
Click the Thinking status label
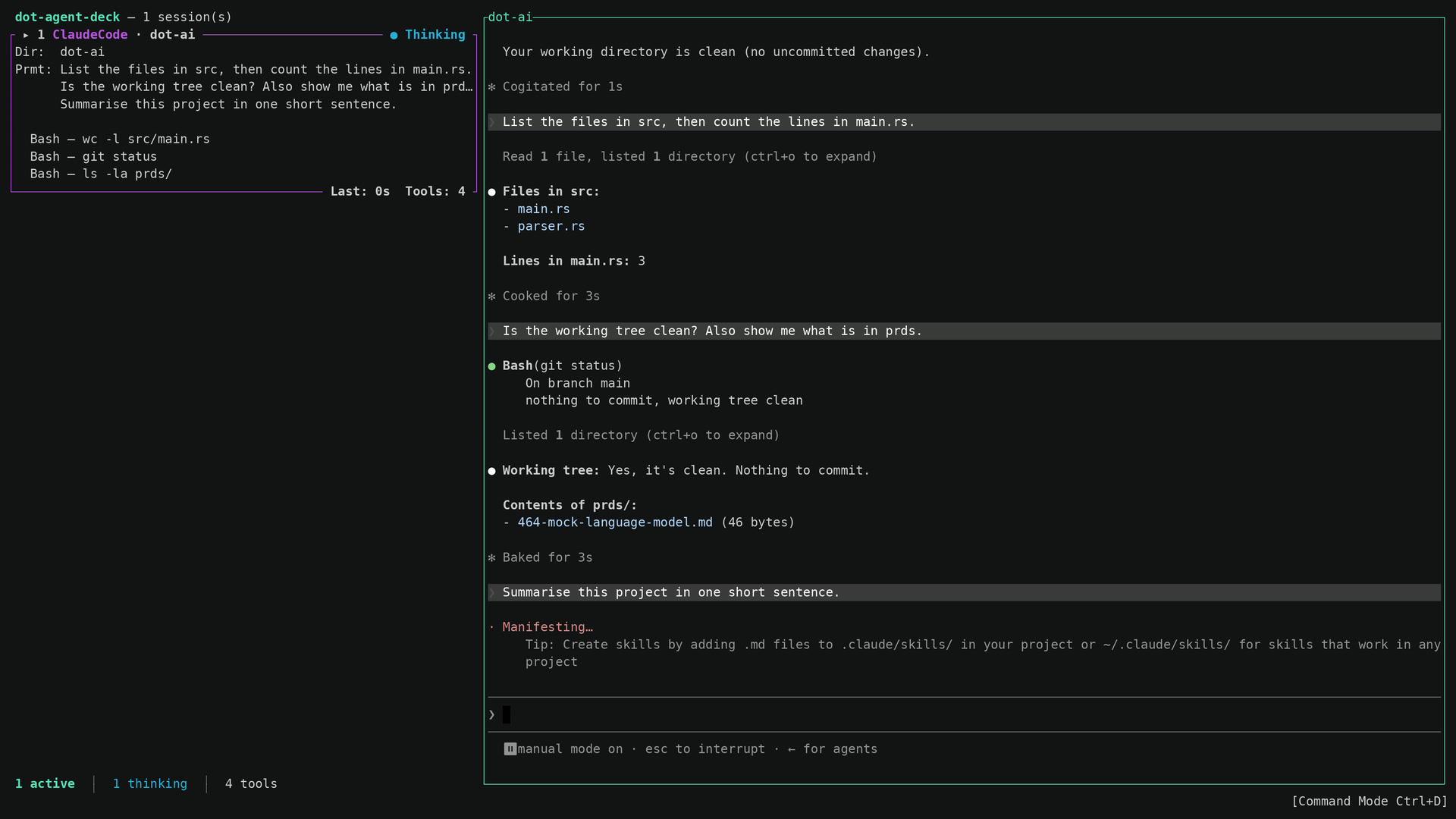click(x=435, y=35)
